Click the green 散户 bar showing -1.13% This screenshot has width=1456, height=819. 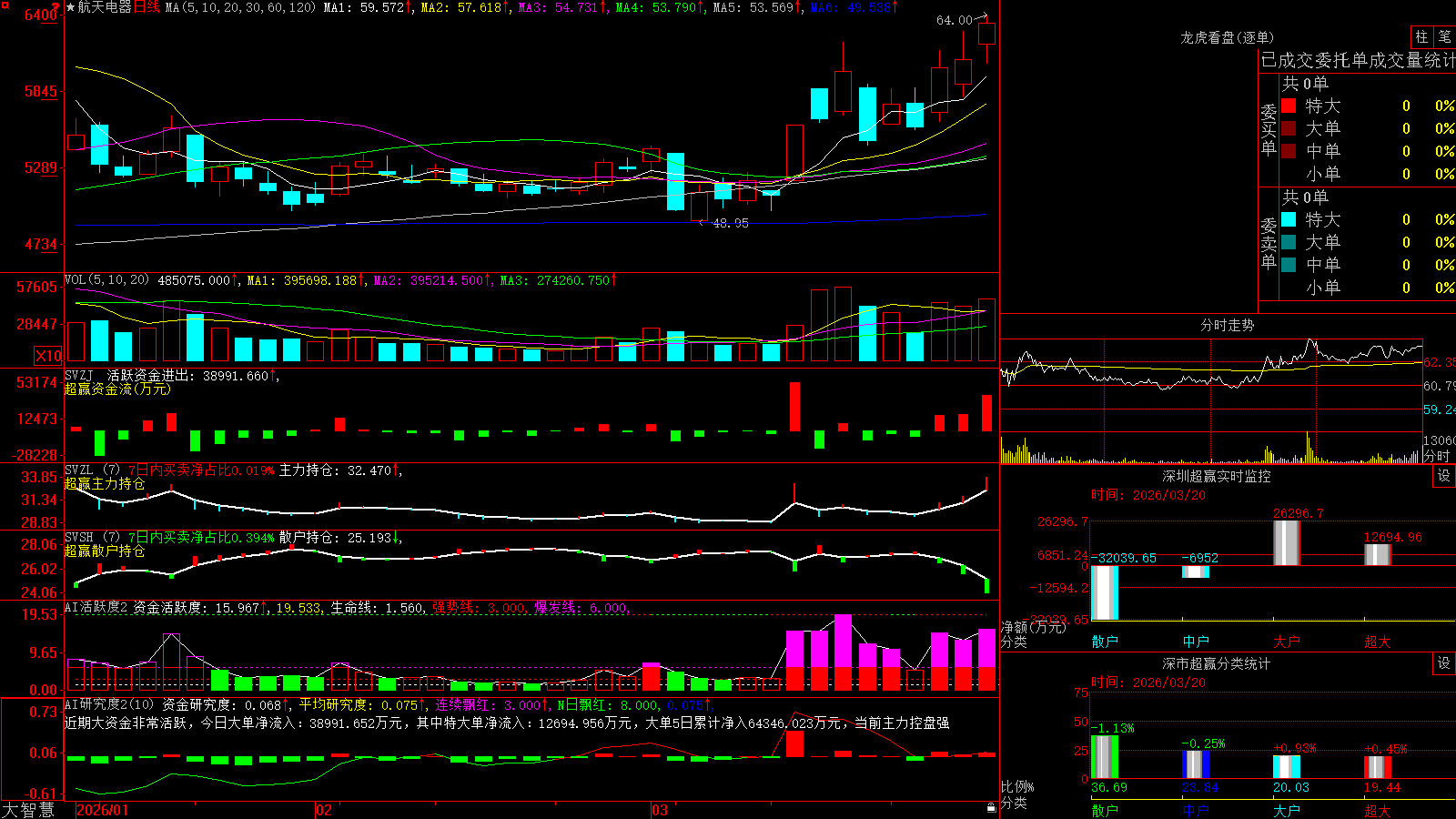1104,757
